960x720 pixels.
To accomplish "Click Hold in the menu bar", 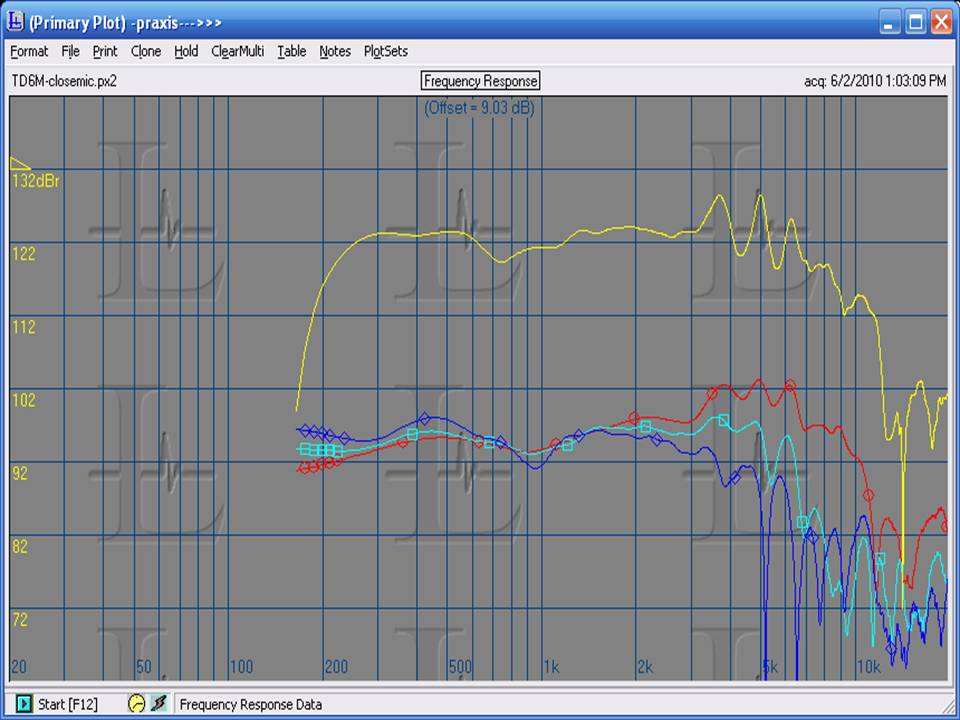I will click(186, 51).
